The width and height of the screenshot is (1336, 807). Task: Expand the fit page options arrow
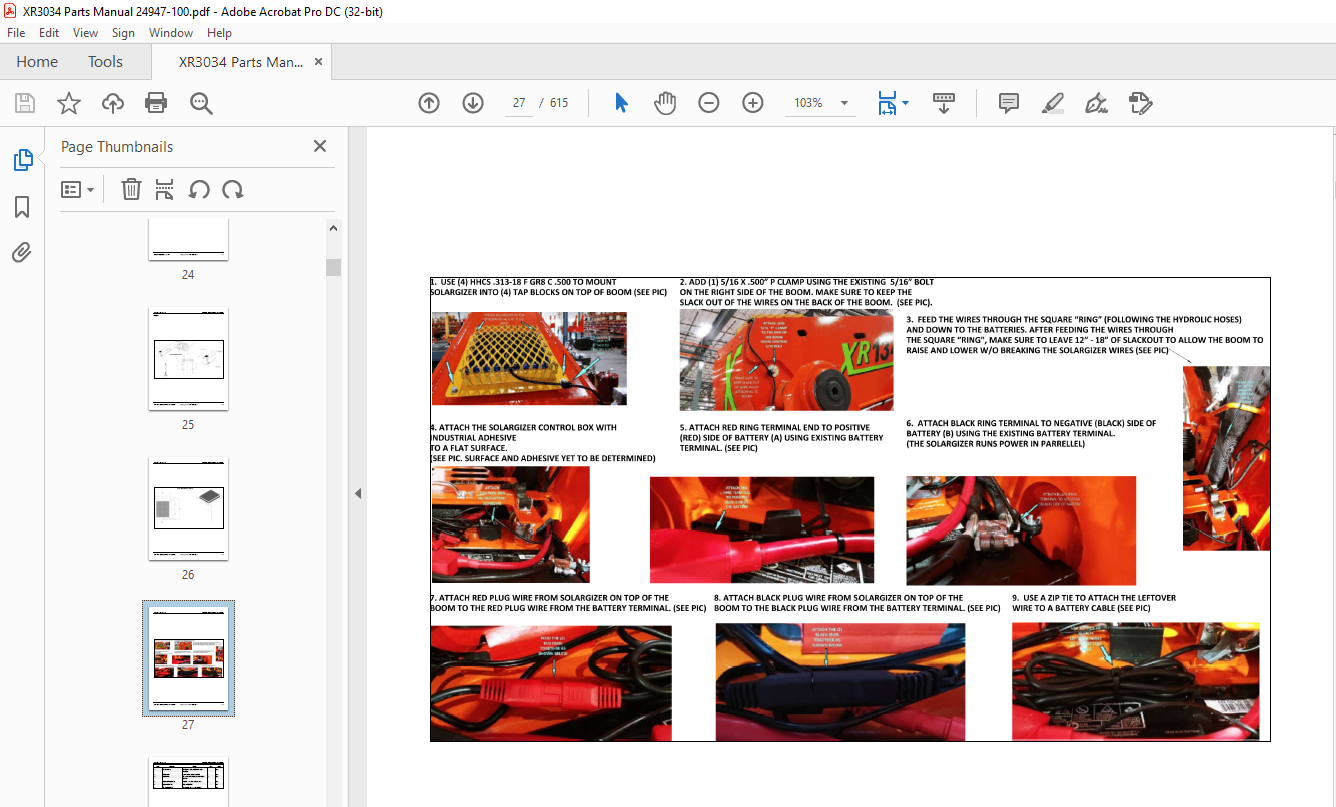pyautogui.click(x=905, y=103)
